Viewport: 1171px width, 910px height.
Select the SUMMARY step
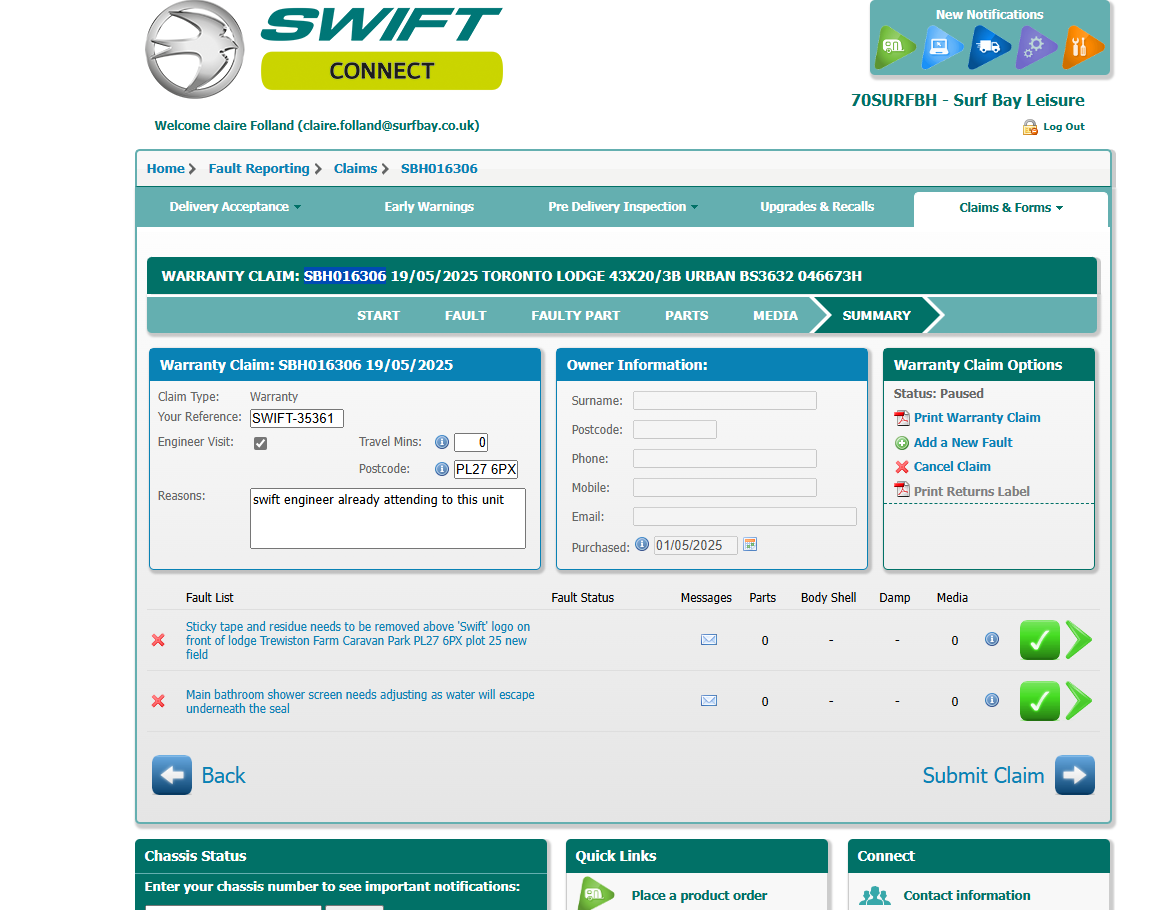point(876,316)
